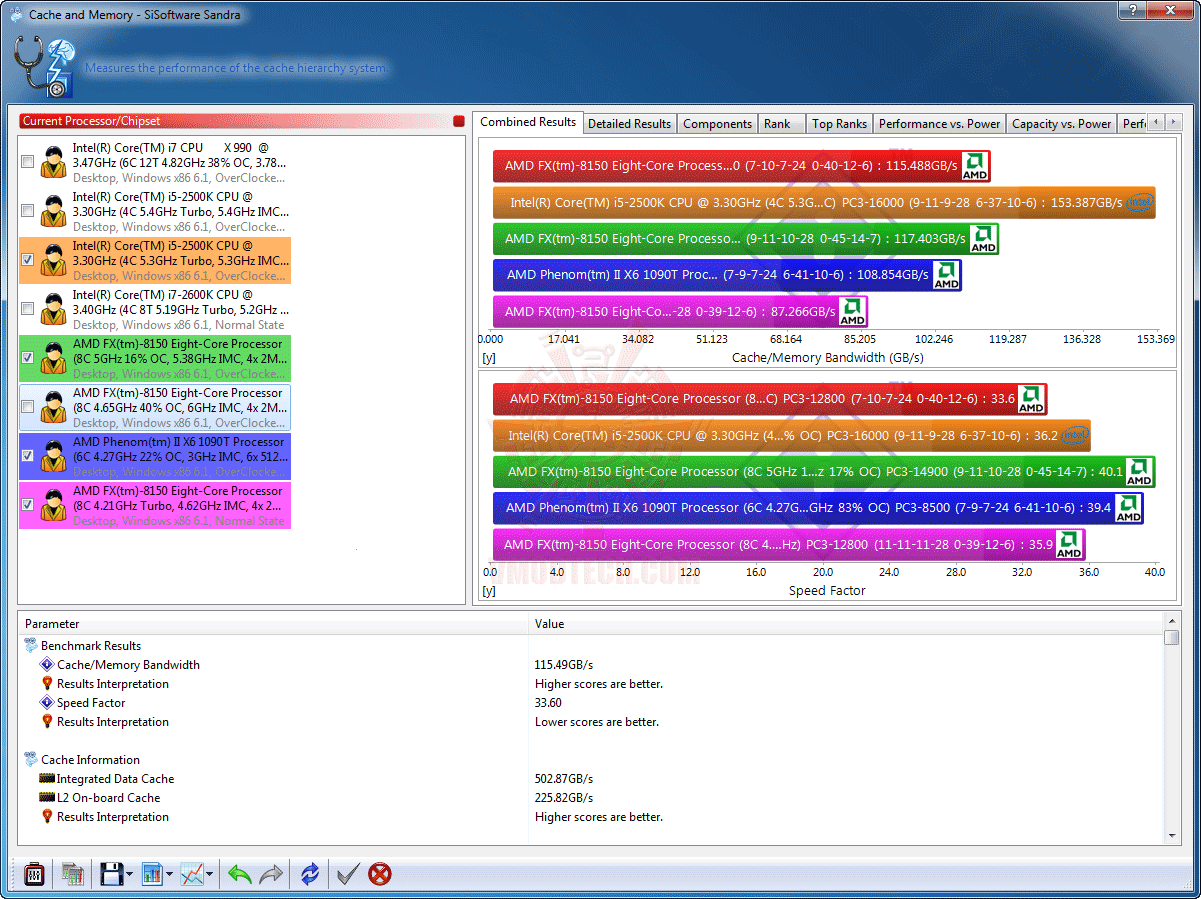Click the options sliders icon in bottom toolbar
The height and width of the screenshot is (899, 1201).
[34, 874]
